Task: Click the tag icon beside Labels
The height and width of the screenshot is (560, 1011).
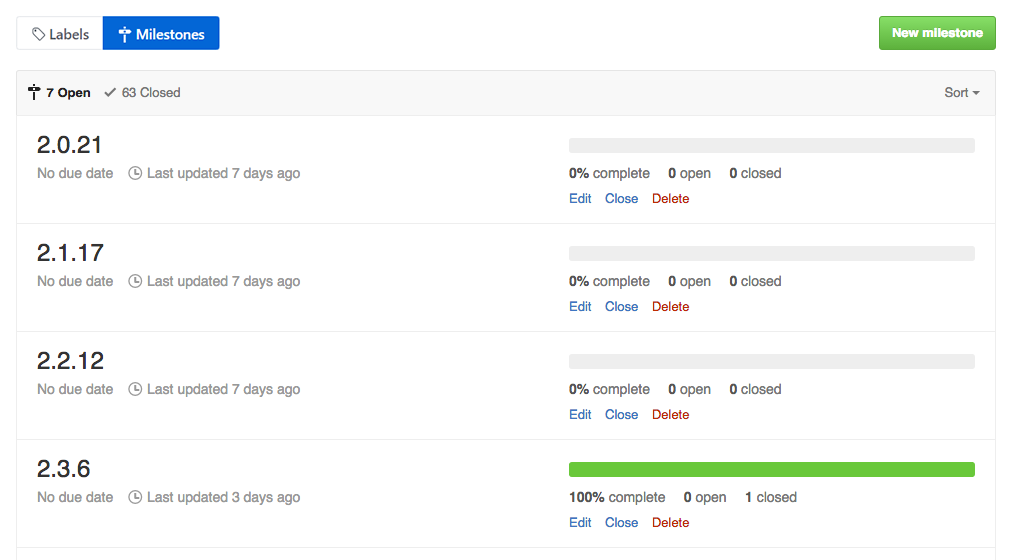Action: click(39, 34)
